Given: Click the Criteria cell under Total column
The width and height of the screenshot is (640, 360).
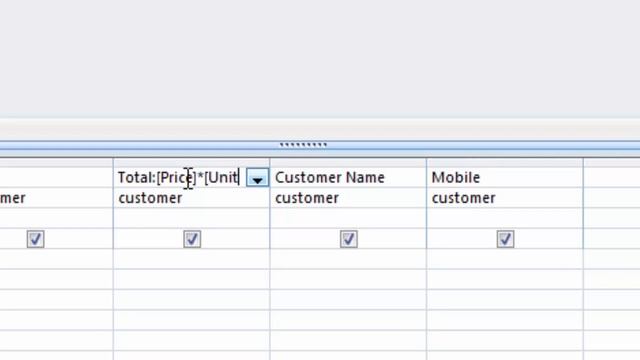Looking at the screenshot, I should [191, 259].
